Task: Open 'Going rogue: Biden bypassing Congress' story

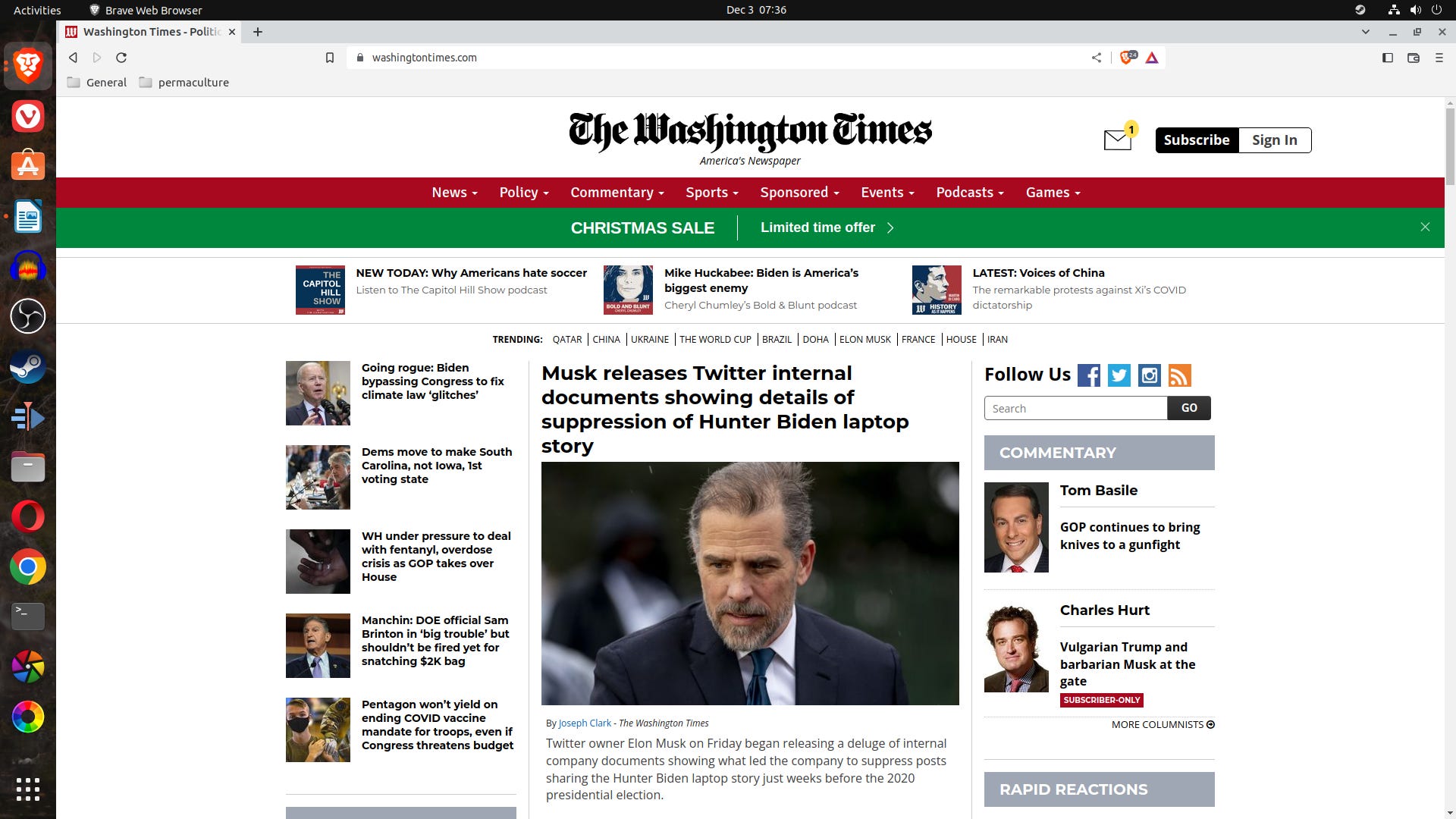Action: (x=433, y=381)
